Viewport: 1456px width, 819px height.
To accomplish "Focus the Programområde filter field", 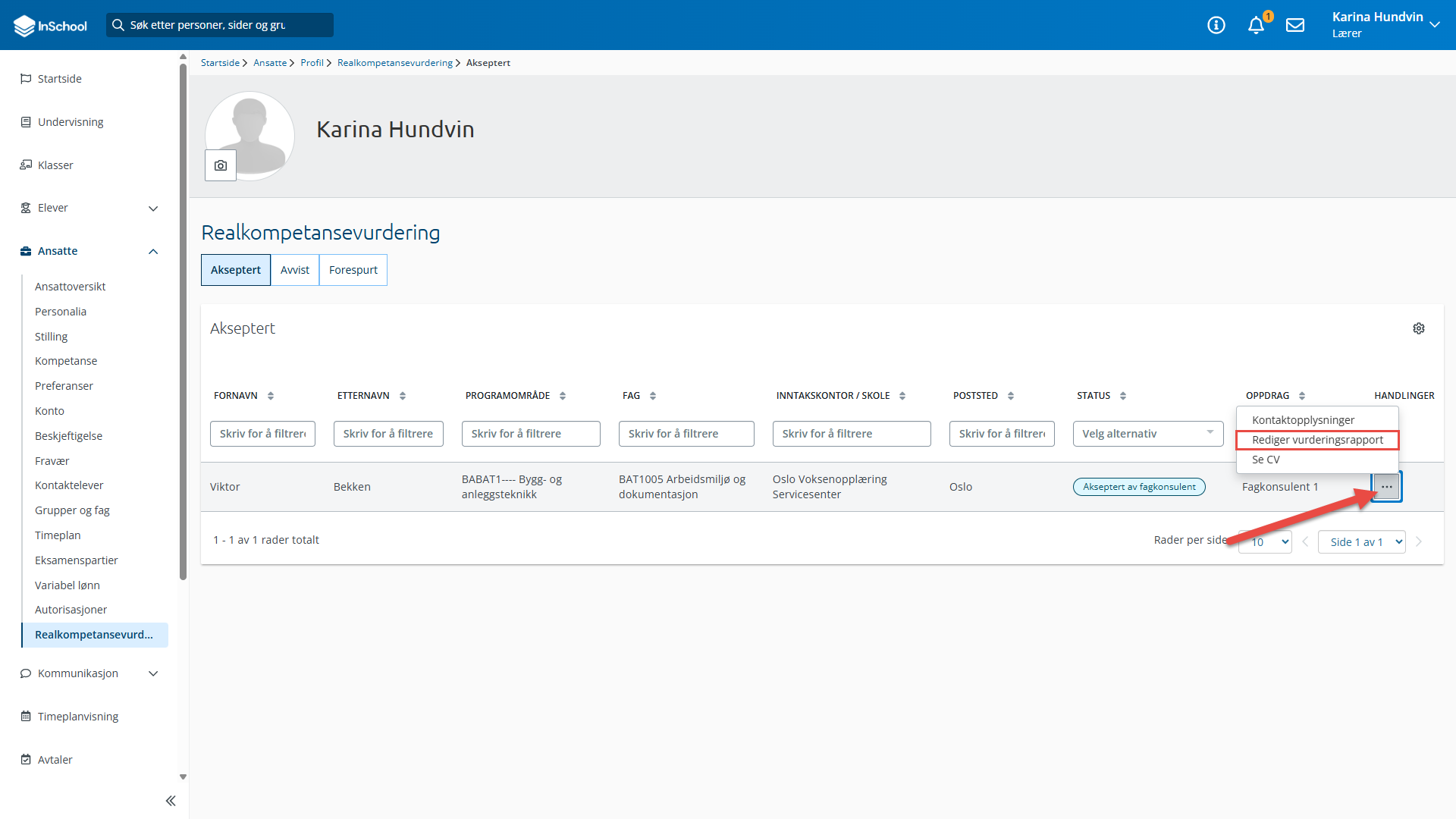I will [x=531, y=434].
